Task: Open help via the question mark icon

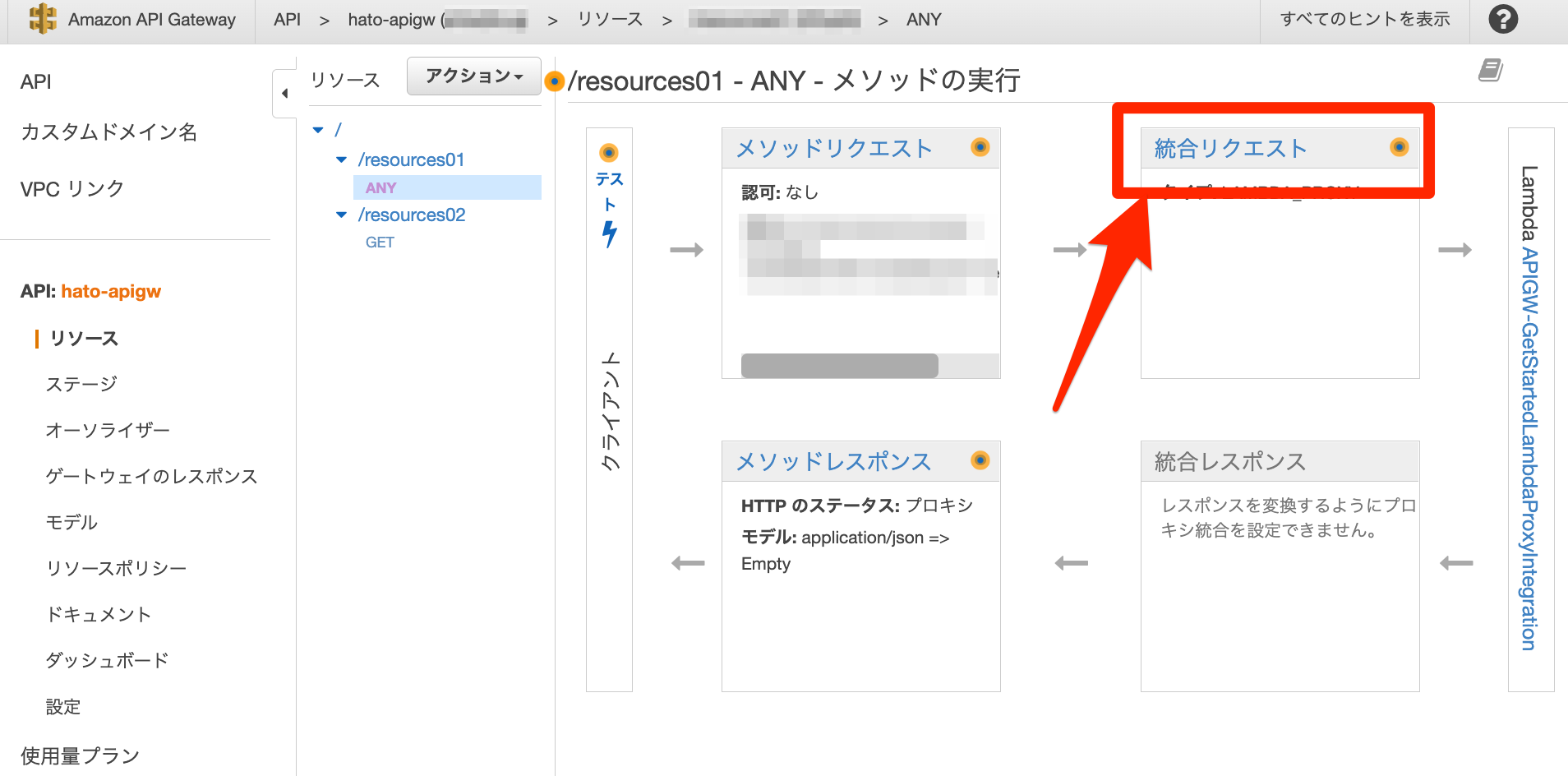Action: coord(1503,19)
